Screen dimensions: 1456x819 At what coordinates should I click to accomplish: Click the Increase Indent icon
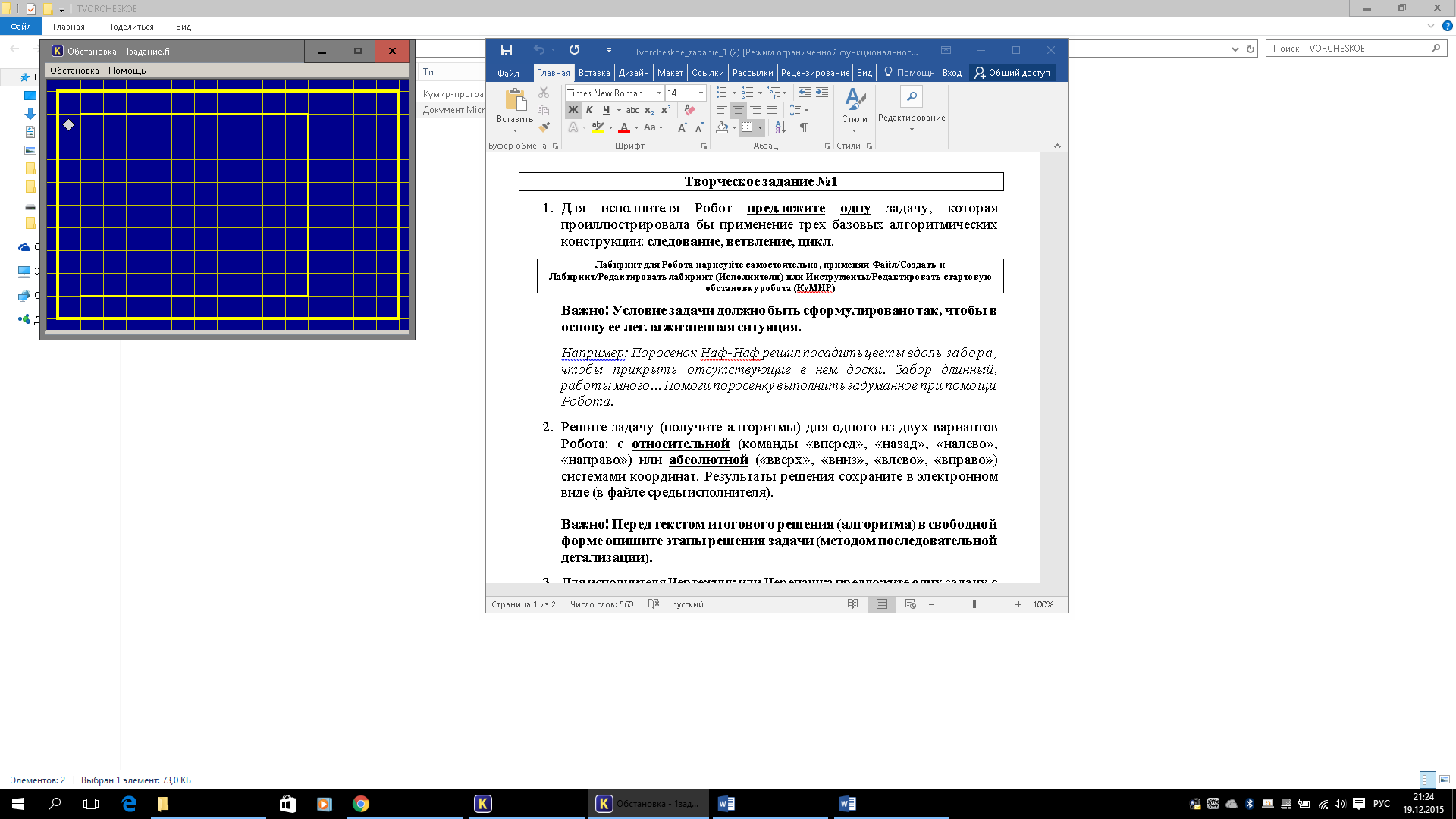click(x=822, y=93)
